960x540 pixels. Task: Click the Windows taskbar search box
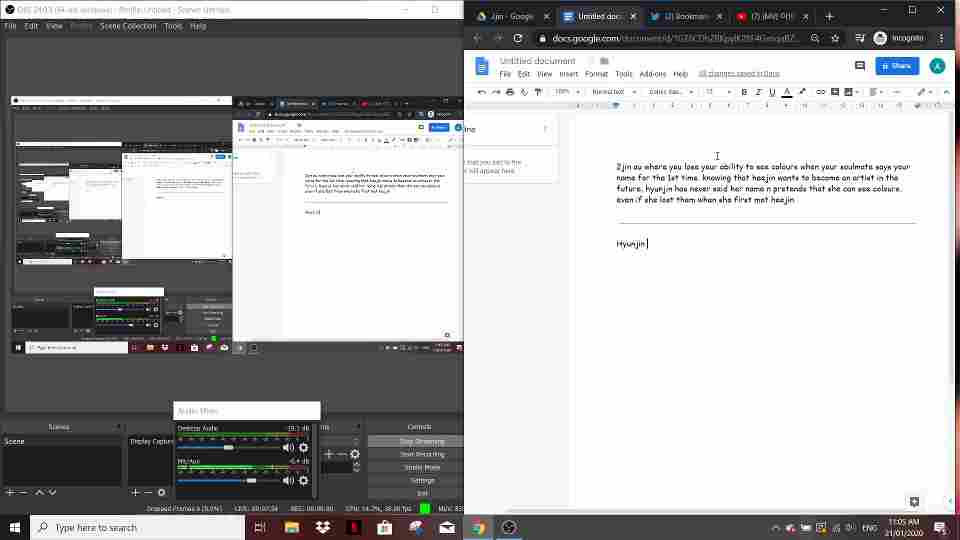pos(138,527)
